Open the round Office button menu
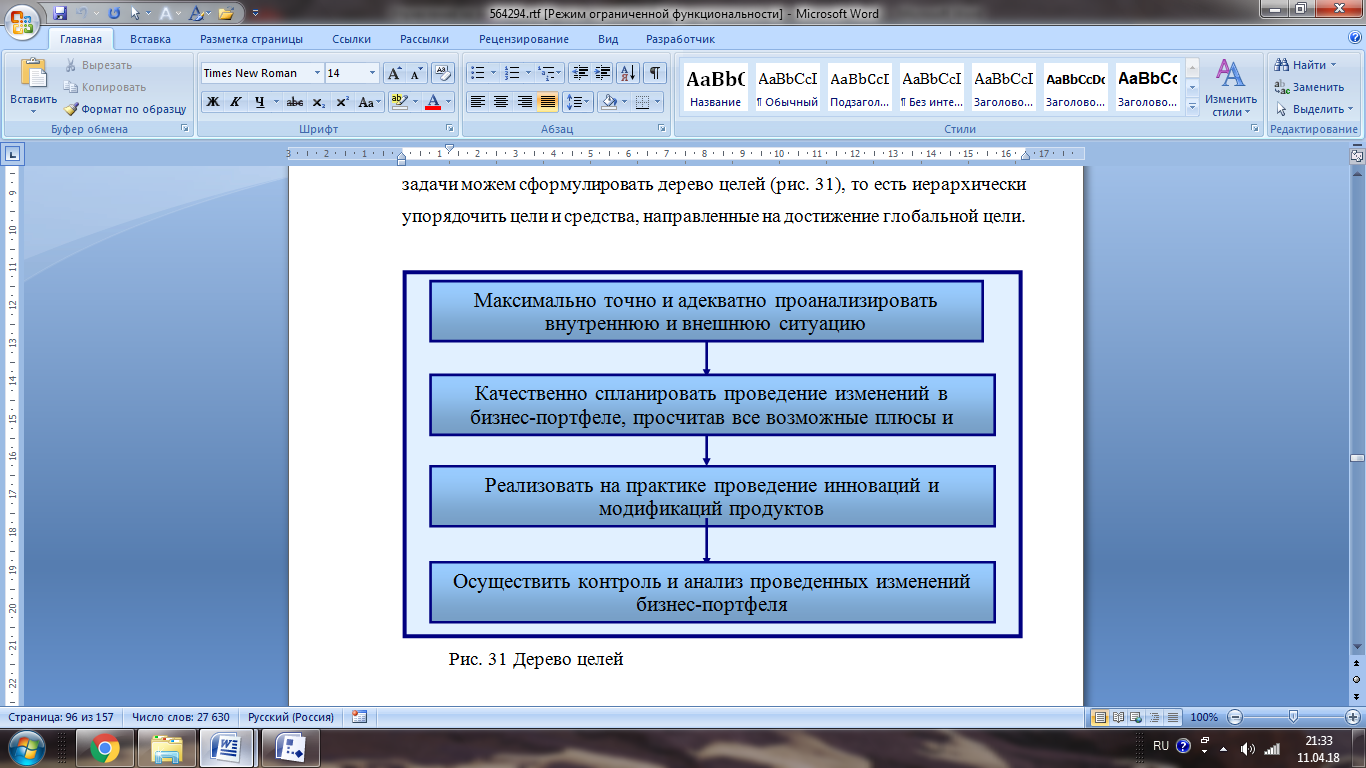The image size is (1366, 768). [22, 22]
